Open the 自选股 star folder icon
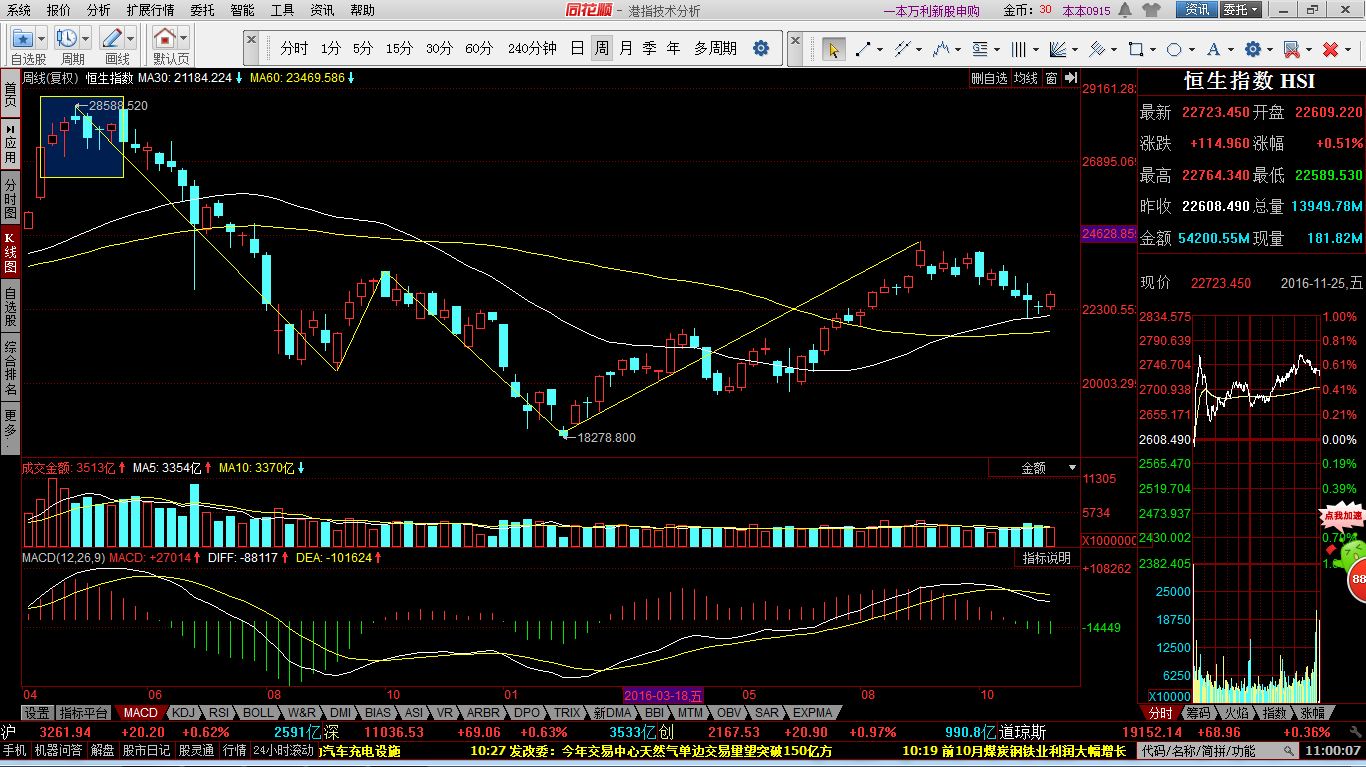 tap(21, 39)
